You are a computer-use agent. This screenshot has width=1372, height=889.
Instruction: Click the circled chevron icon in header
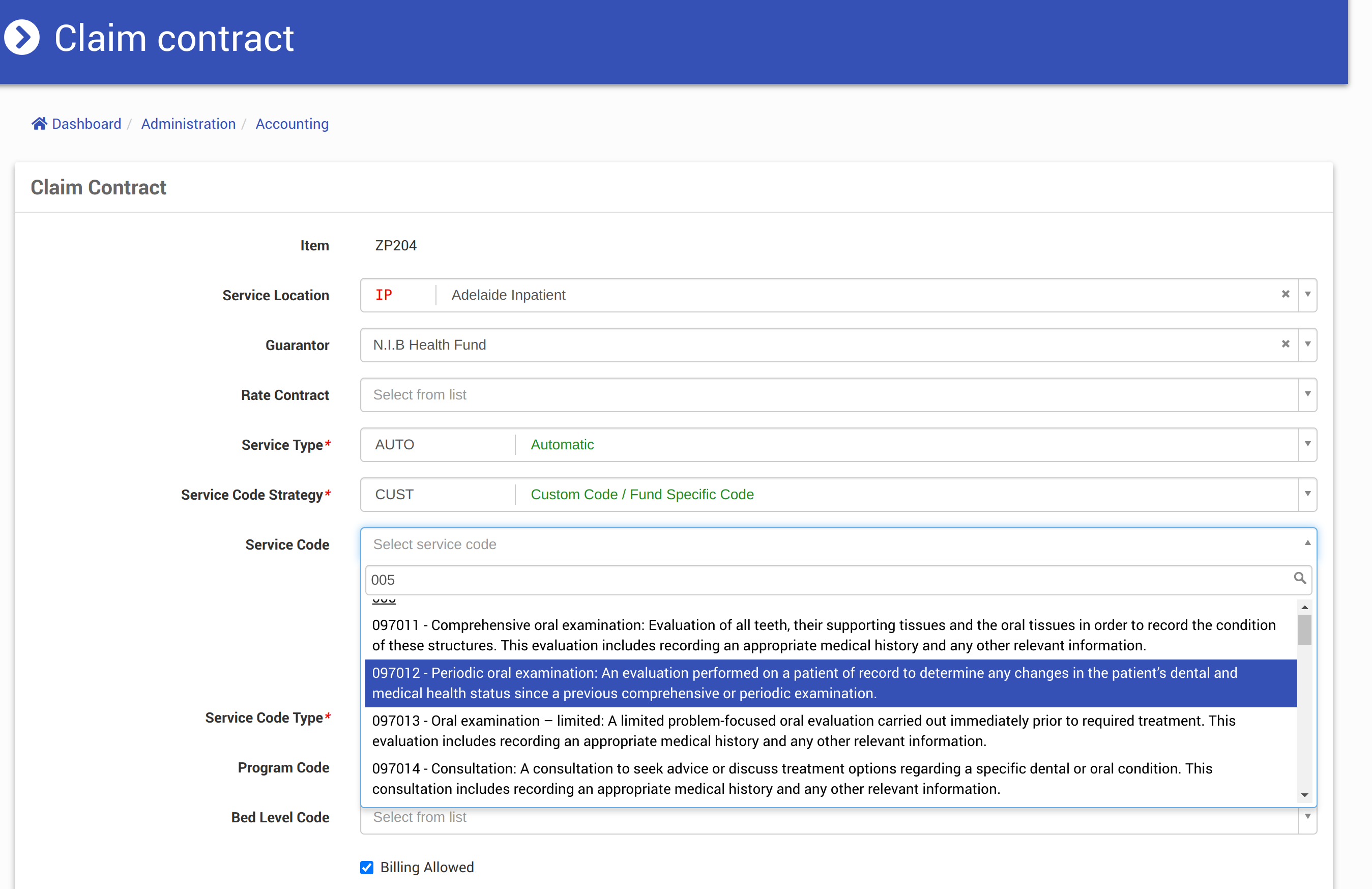click(x=22, y=38)
